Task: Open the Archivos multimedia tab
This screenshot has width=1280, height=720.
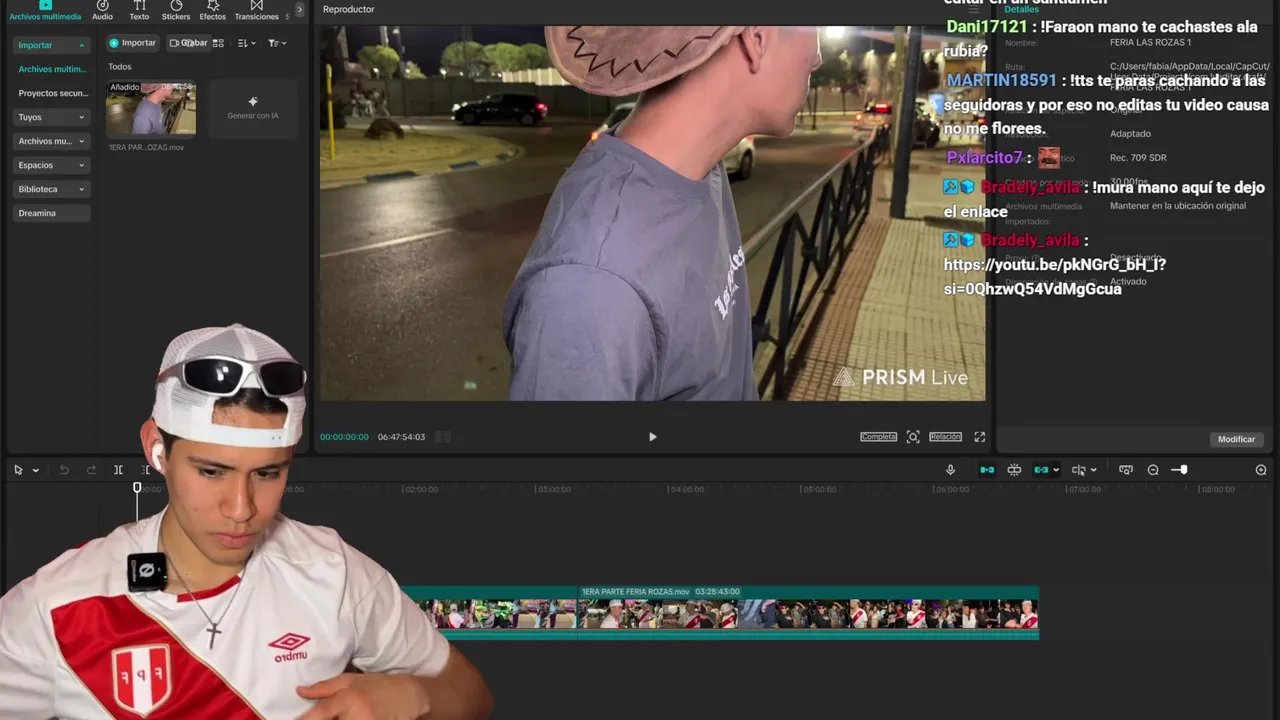Action: pyautogui.click(x=45, y=11)
